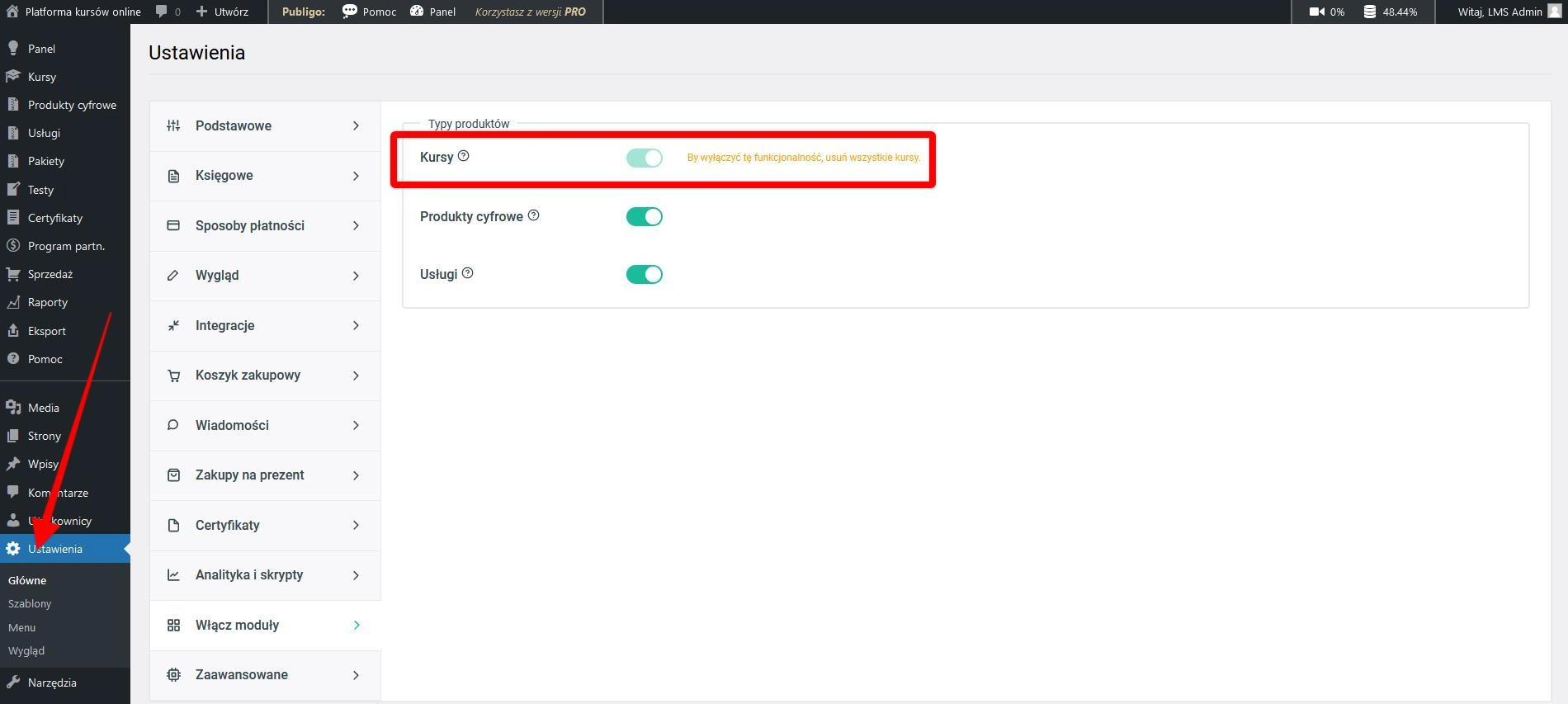Screen dimensions: 1568x704
Task: Expand Zakupy na prezent with its chevron
Action: click(357, 475)
